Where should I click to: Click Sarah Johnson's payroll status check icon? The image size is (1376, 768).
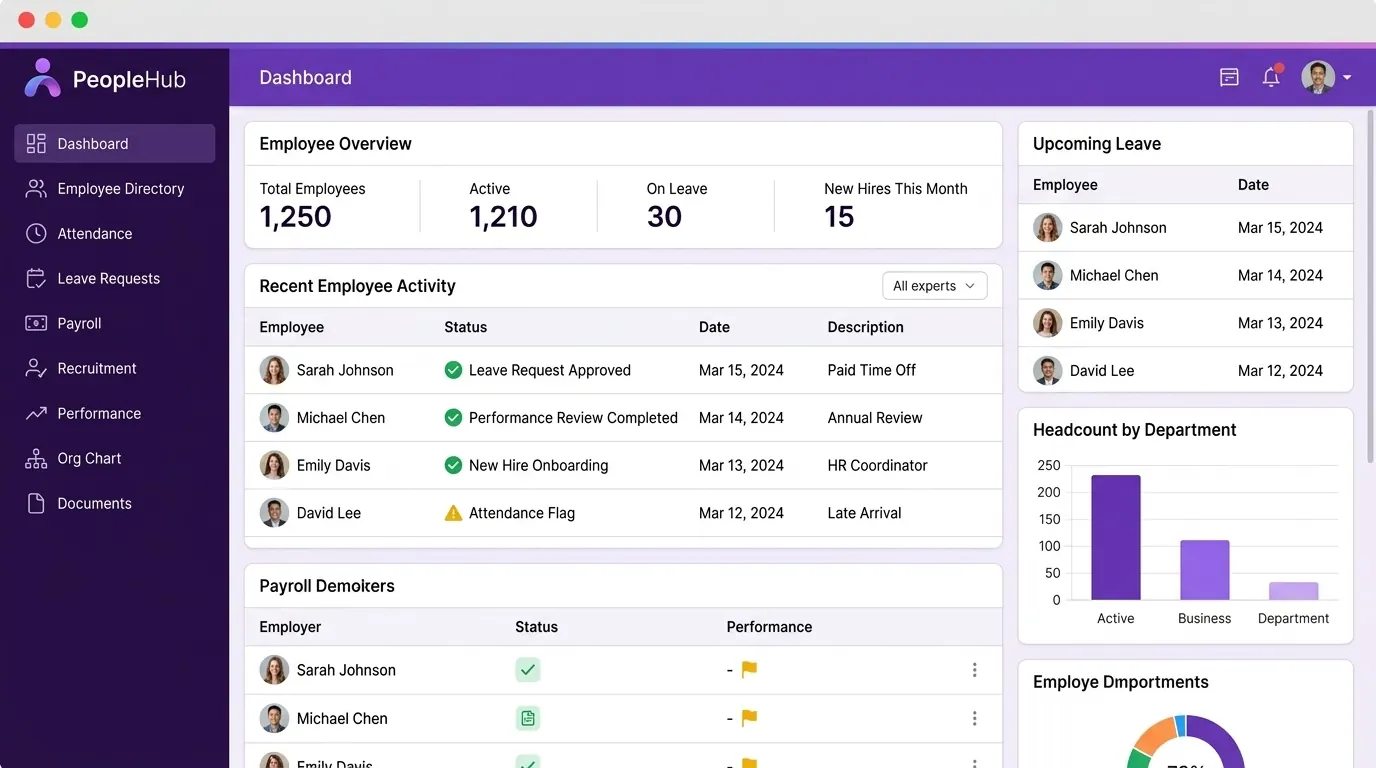(x=528, y=670)
